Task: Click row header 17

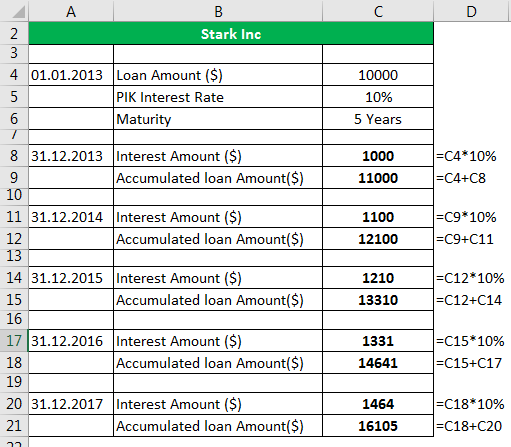Action: pos(14,341)
